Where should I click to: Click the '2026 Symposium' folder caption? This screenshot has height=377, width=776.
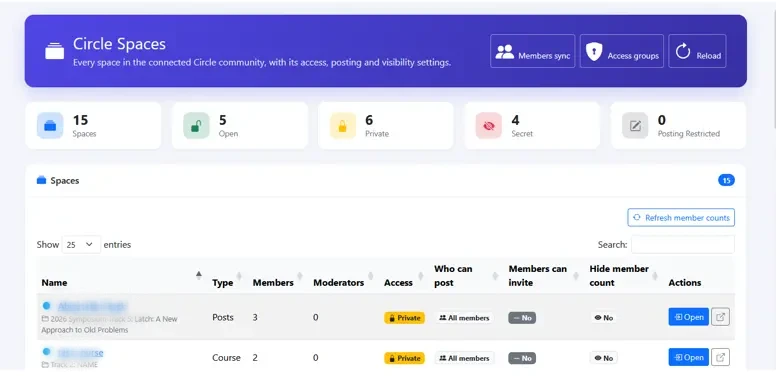pyautogui.click(x=109, y=324)
